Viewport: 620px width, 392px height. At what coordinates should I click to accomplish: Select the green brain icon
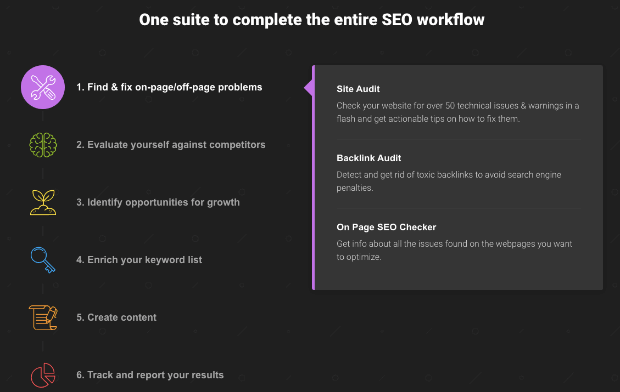(43, 145)
